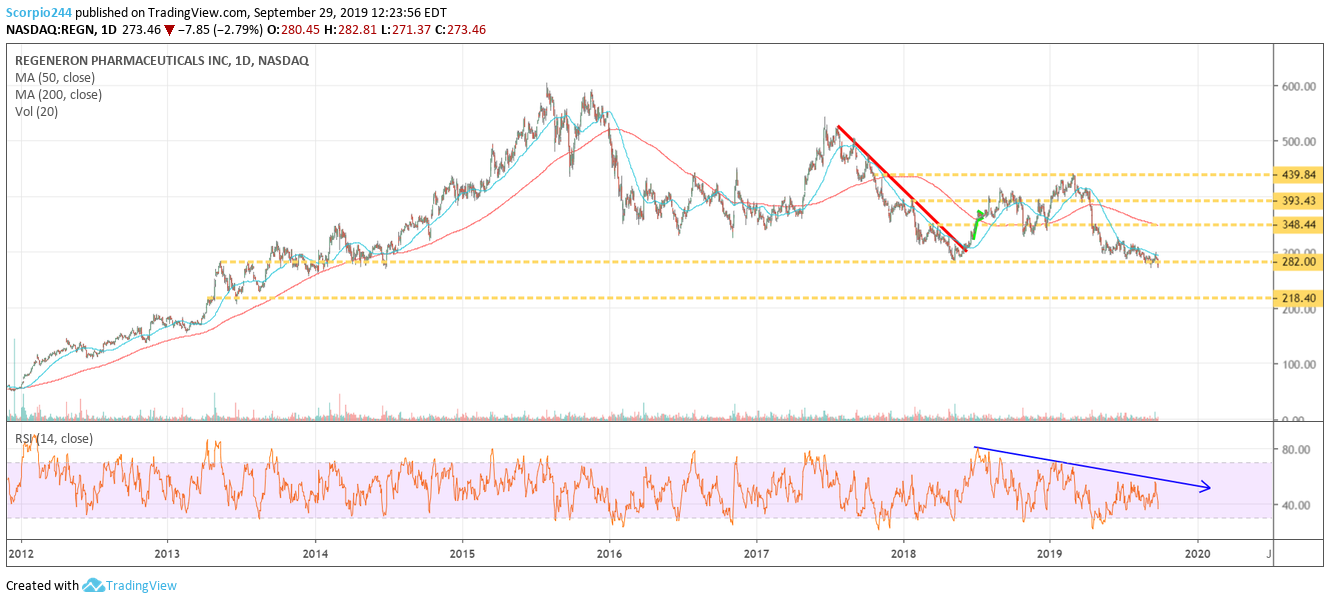
Task: Click the 100.00 price axis value
Action: (x=1297, y=365)
